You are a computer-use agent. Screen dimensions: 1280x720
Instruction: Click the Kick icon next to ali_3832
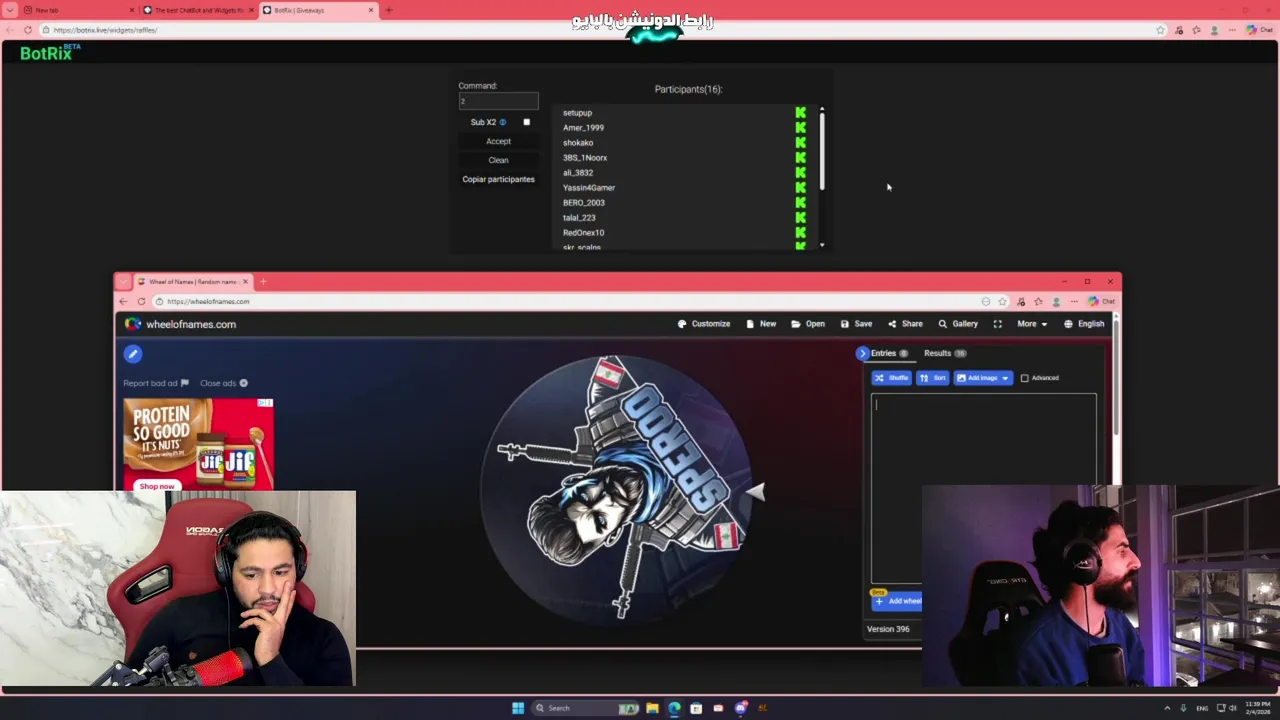point(800,173)
